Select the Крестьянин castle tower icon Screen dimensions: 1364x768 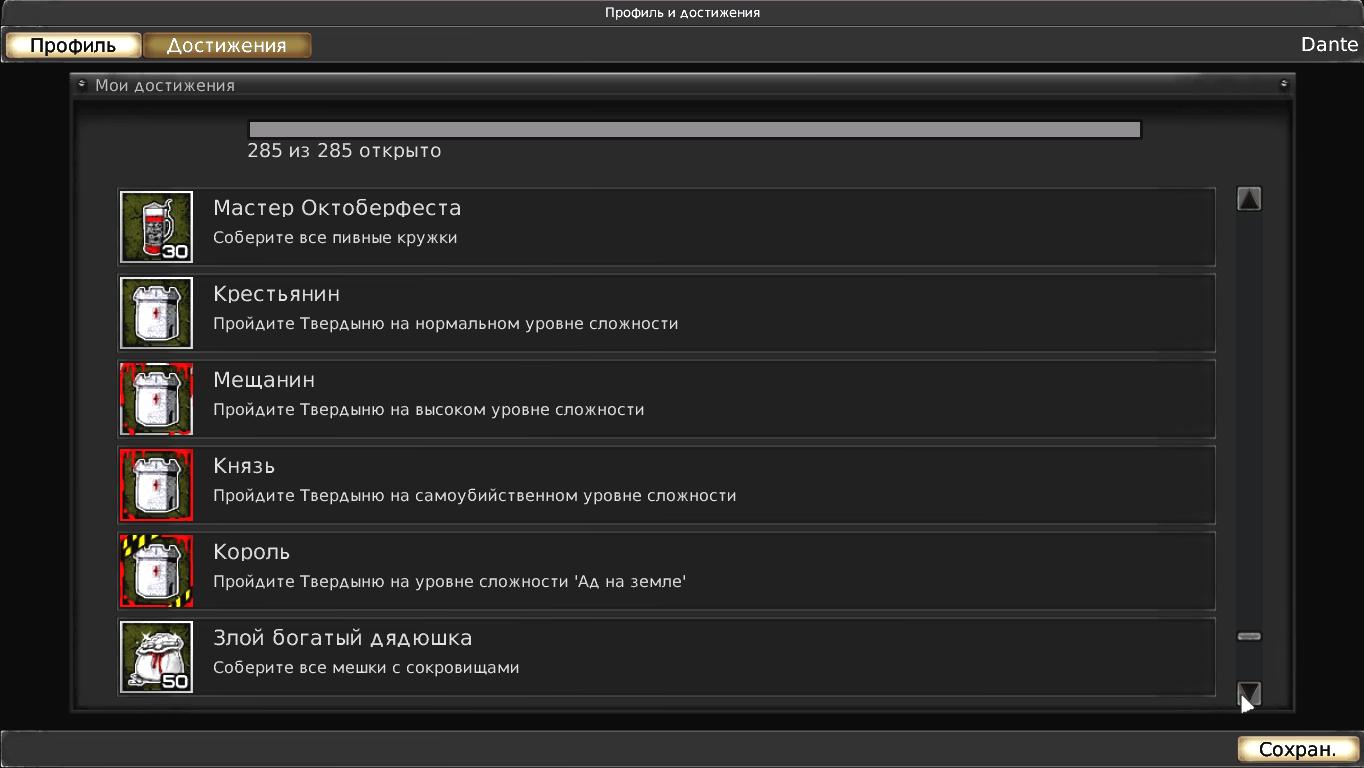point(156,313)
